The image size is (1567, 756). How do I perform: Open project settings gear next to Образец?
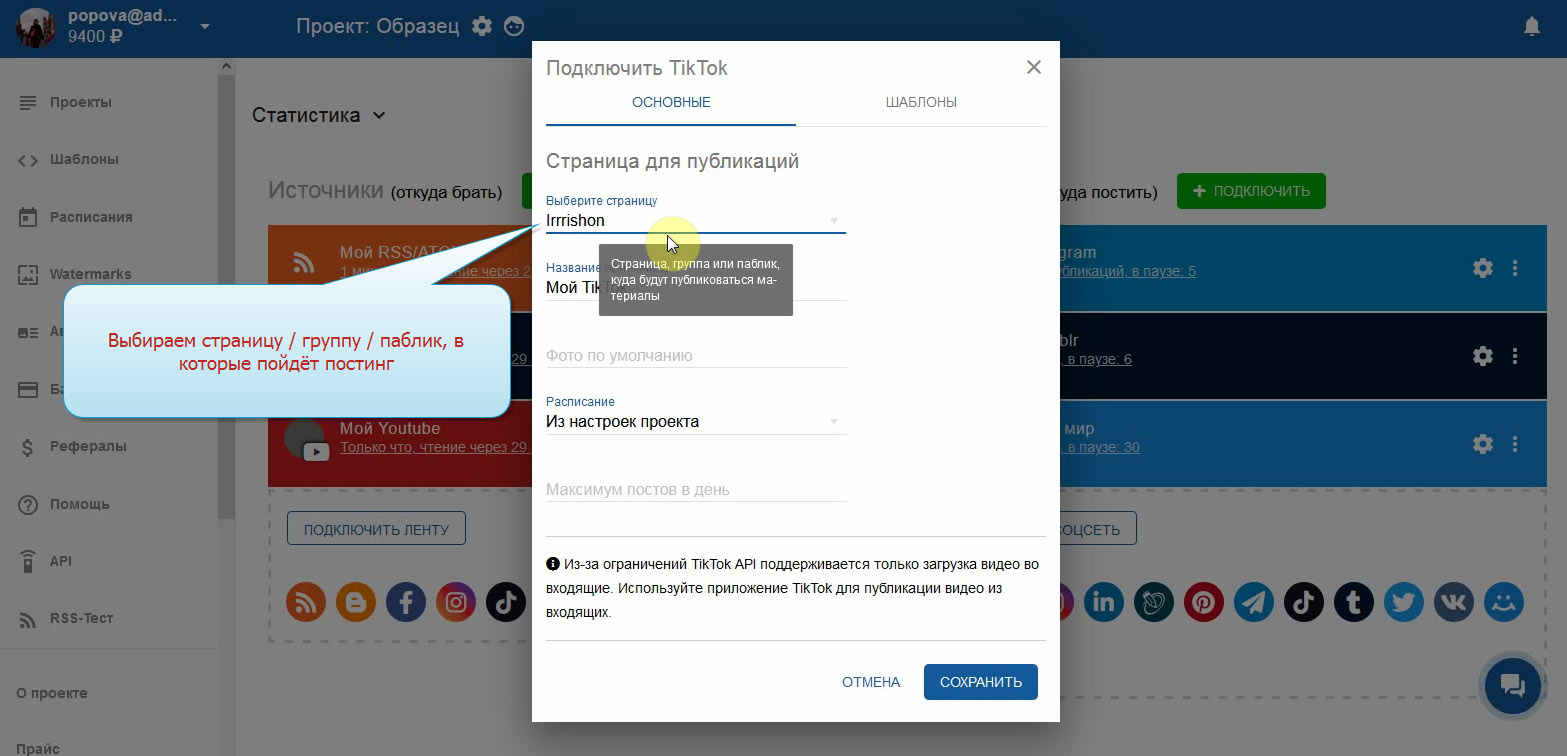(x=482, y=27)
